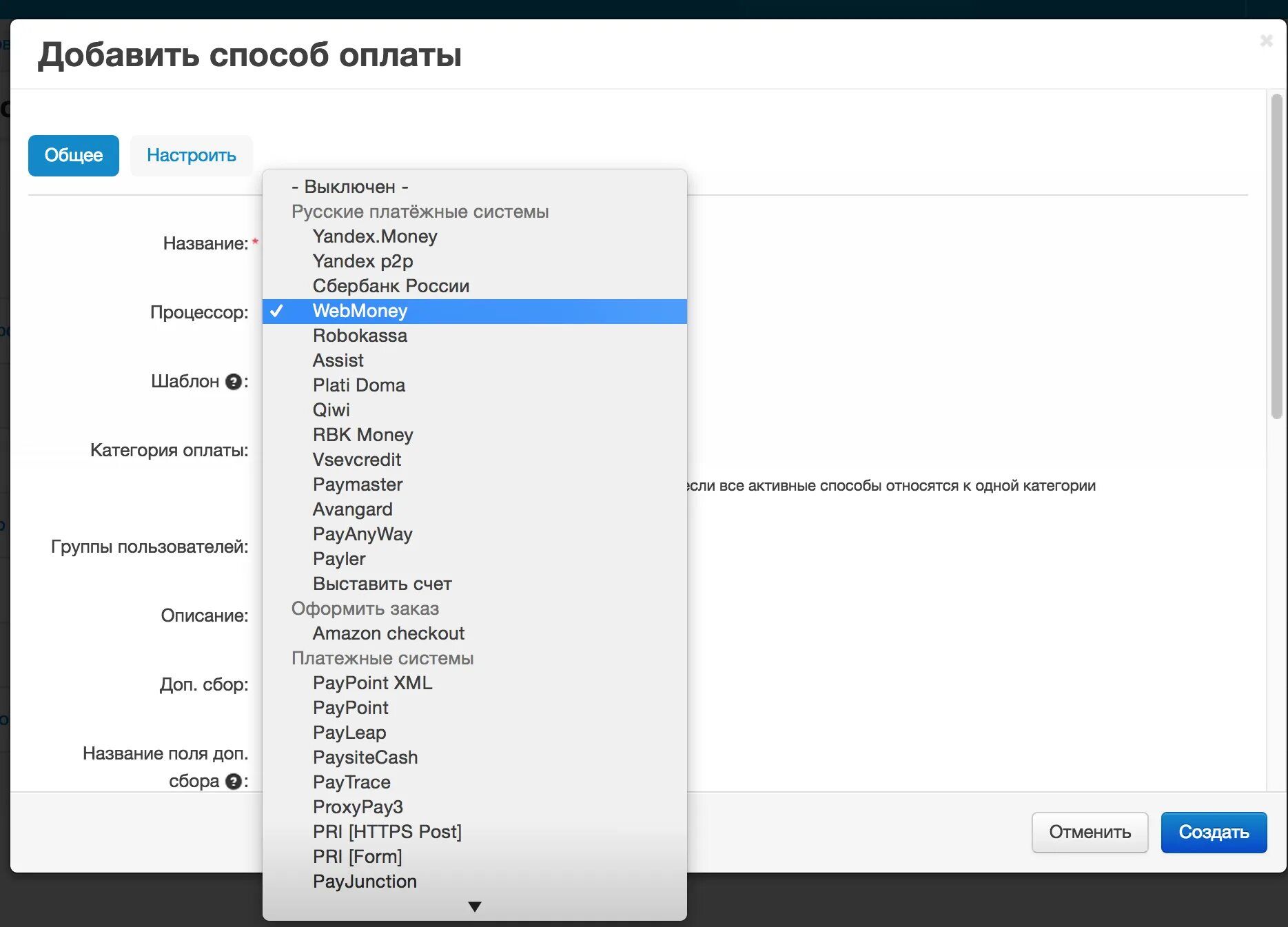Pick RBK Money option
The image size is (1288, 927).
(x=475, y=435)
